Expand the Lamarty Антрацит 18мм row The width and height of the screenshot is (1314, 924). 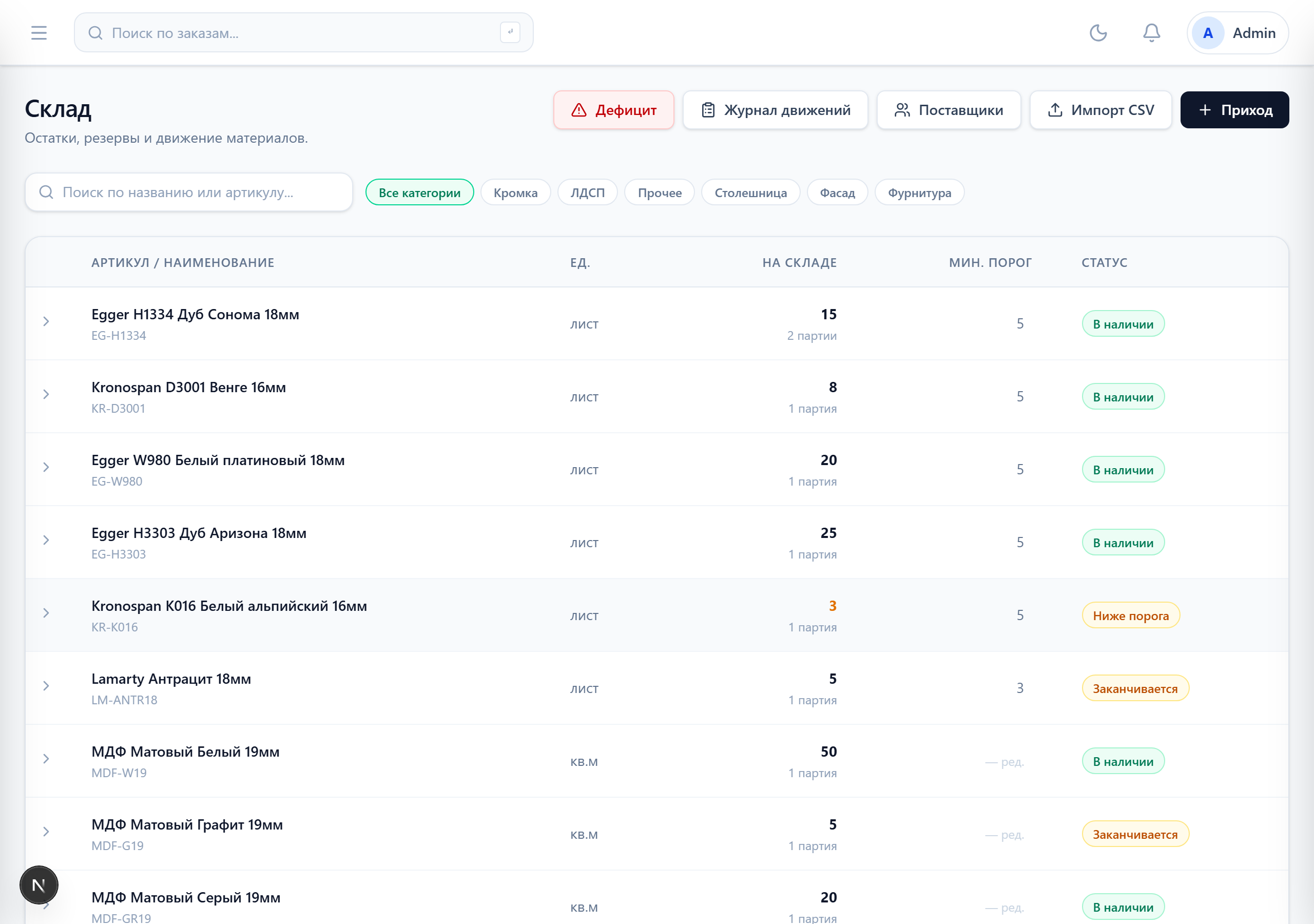pyautogui.click(x=46, y=686)
